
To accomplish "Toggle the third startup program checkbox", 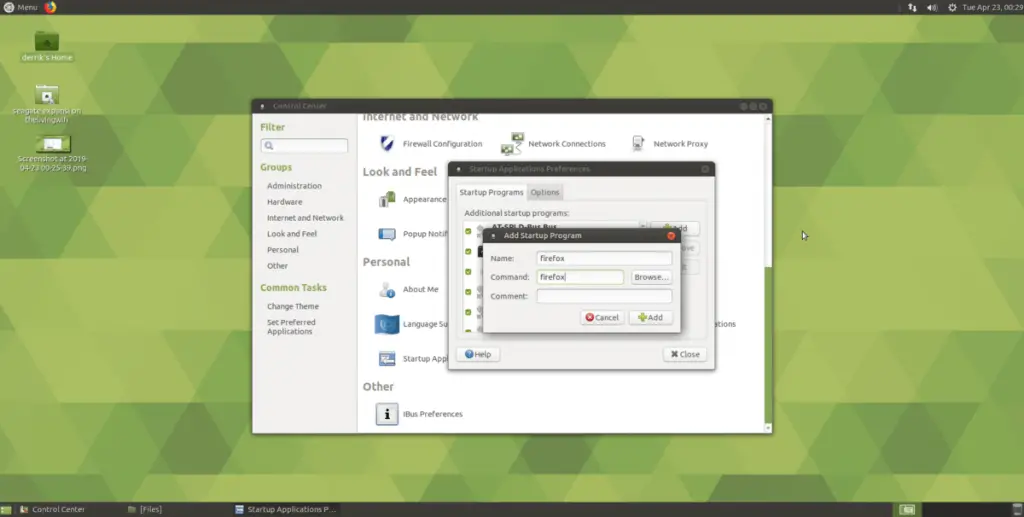I will pos(468,272).
